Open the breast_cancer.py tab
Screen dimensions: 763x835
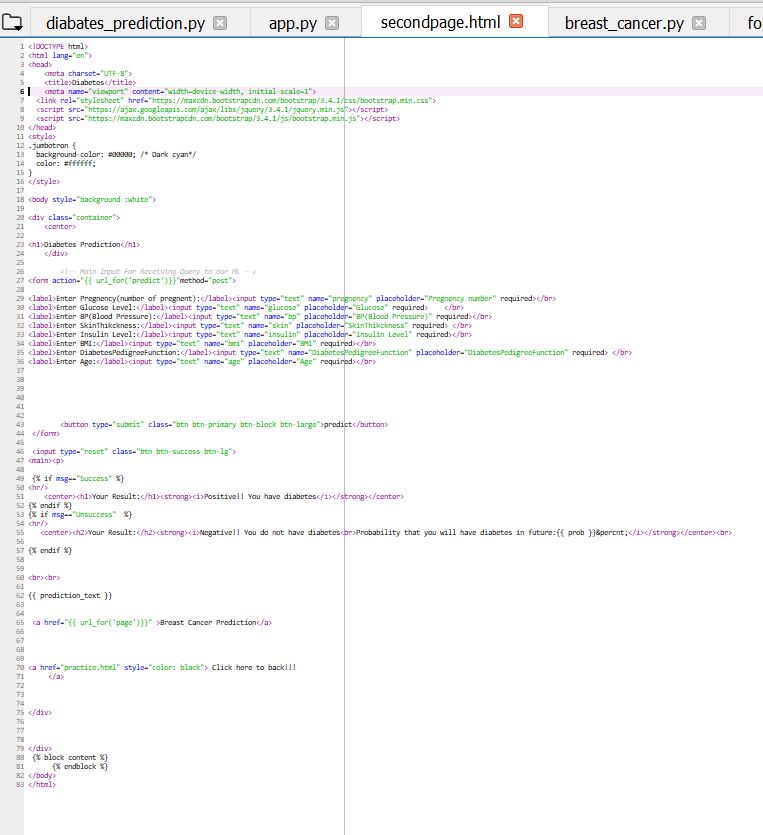[624, 23]
